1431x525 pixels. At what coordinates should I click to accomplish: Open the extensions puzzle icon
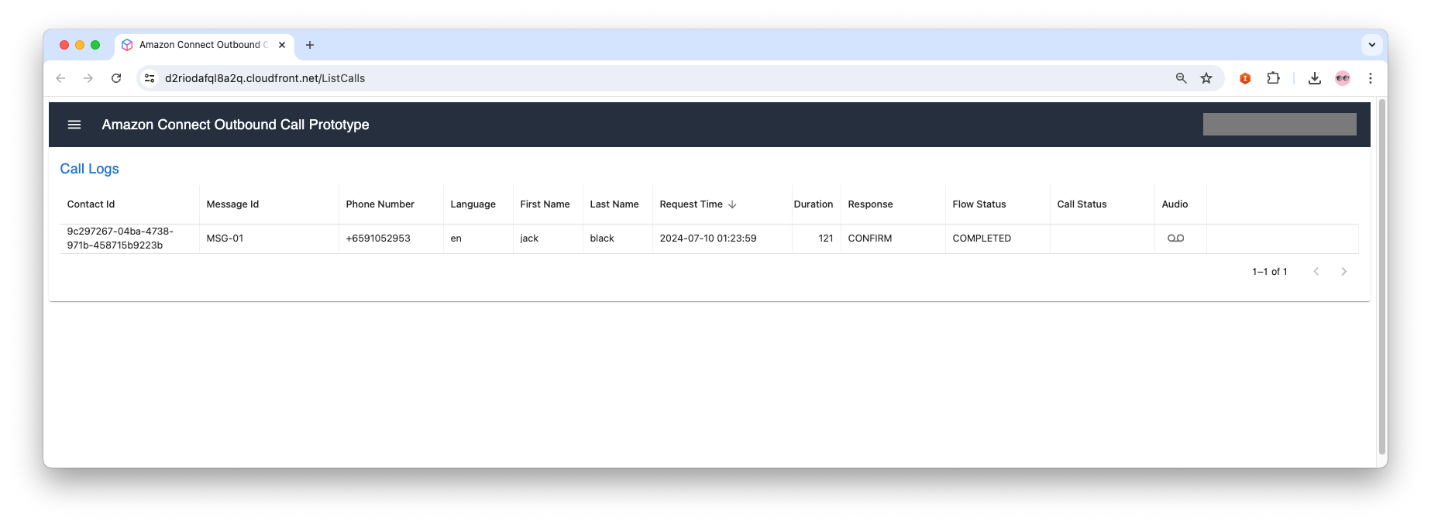[1273, 78]
